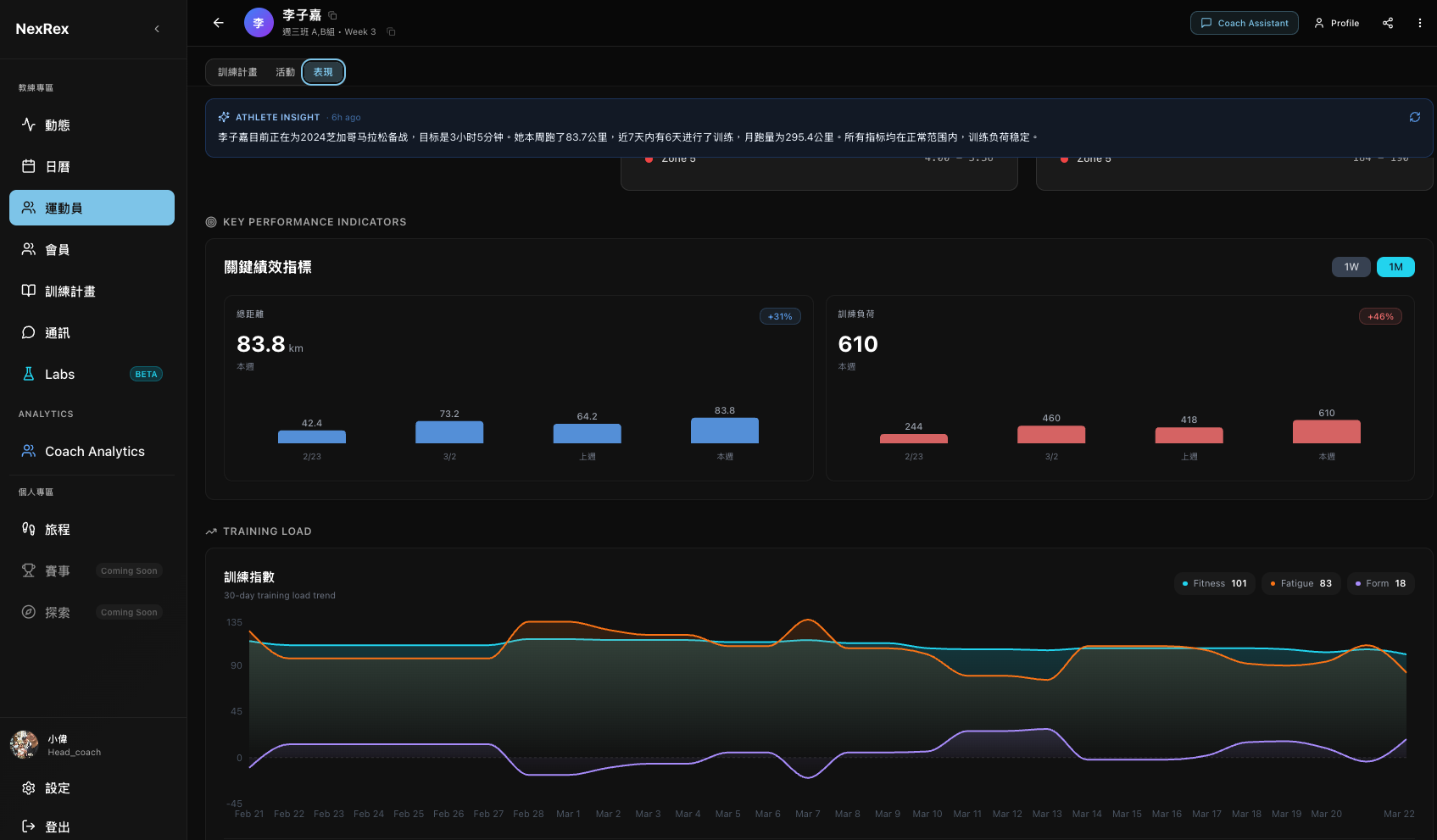Open the three-dot more options menu
Image resolution: width=1437 pixels, height=840 pixels.
[1420, 23]
